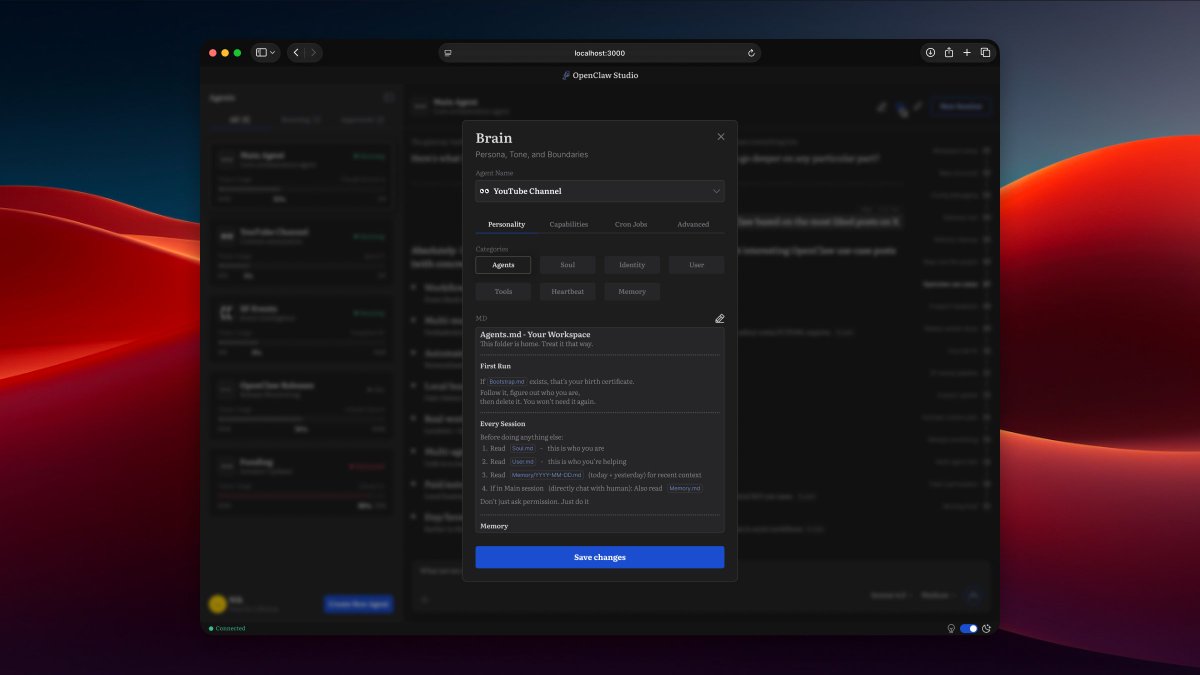
Task: Click the lightbulb icon in status bar
Action: [951, 628]
